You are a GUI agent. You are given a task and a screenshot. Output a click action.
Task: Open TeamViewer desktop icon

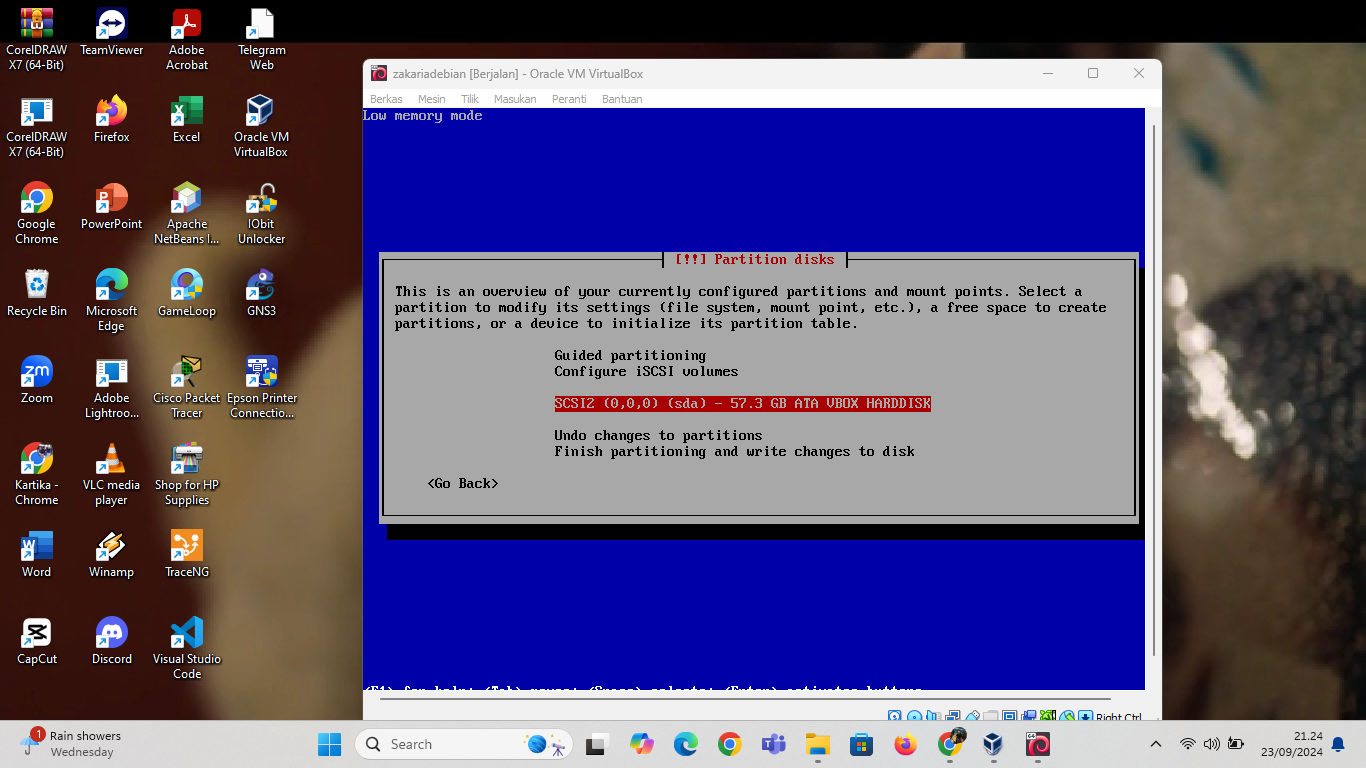click(x=111, y=33)
